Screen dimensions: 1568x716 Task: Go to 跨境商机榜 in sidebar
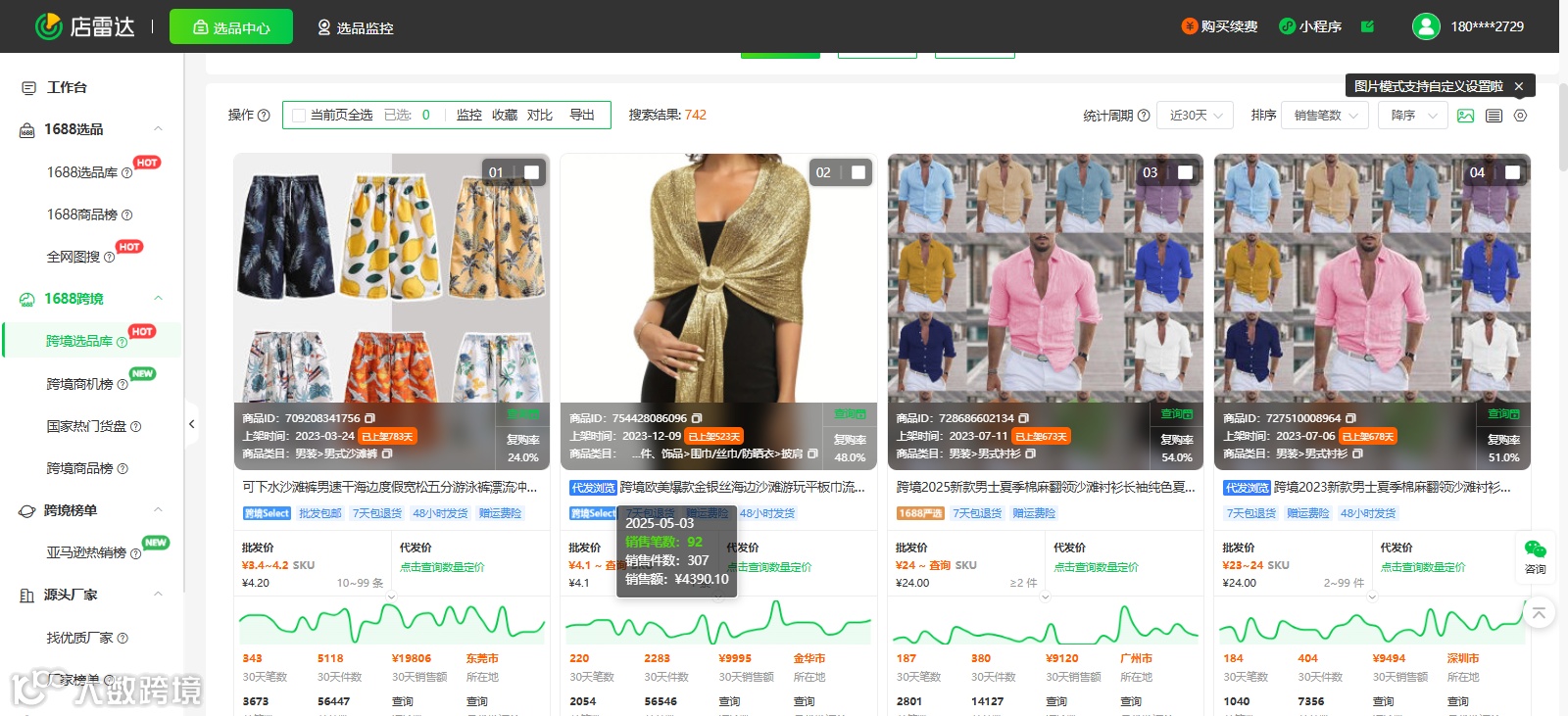[79, 384]
